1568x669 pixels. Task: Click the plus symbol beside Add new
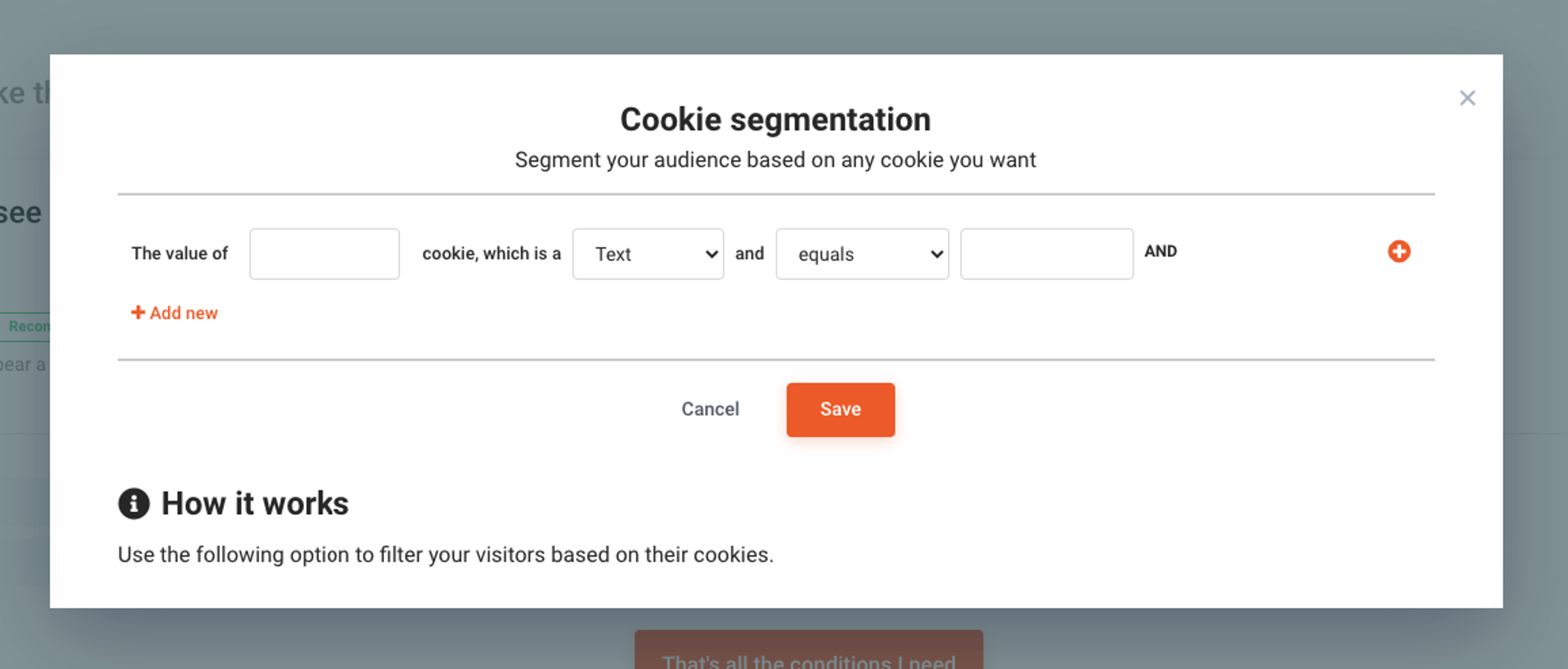click(x=138, y=312)
